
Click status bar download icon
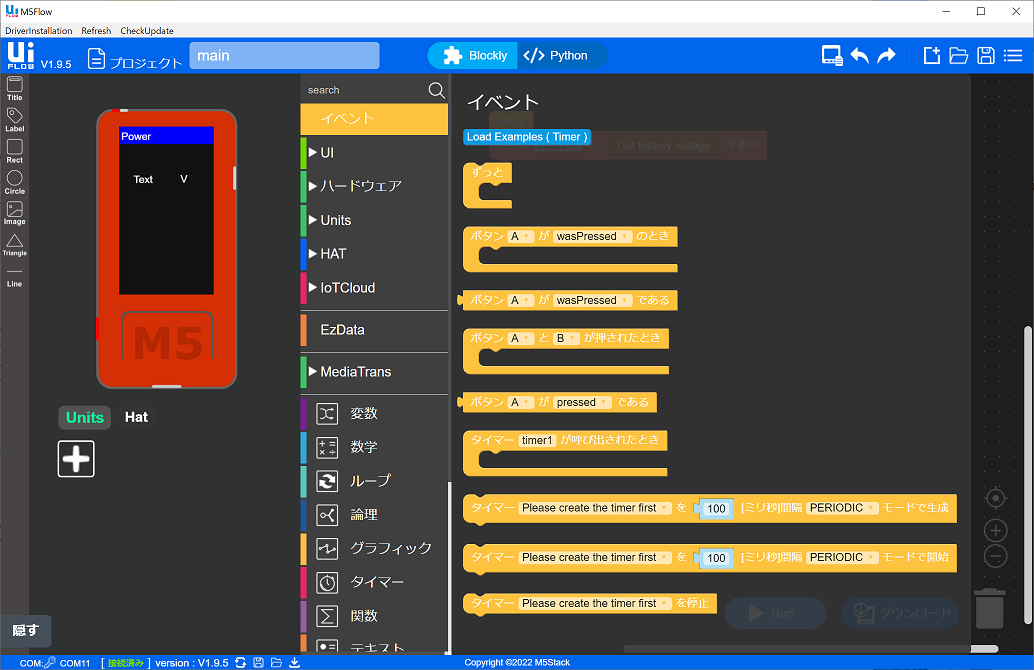(295, 663)
